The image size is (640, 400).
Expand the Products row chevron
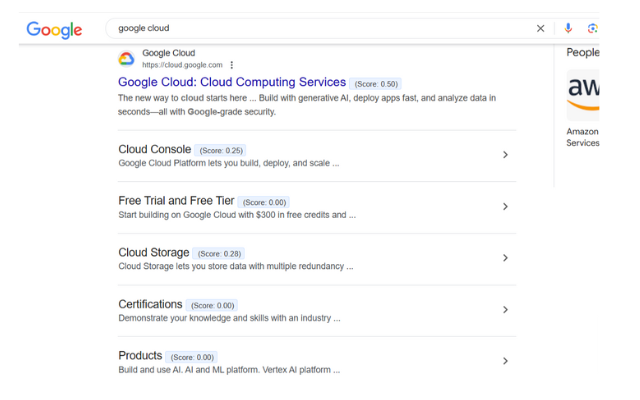pyautogui.click(x=505, y=361)
